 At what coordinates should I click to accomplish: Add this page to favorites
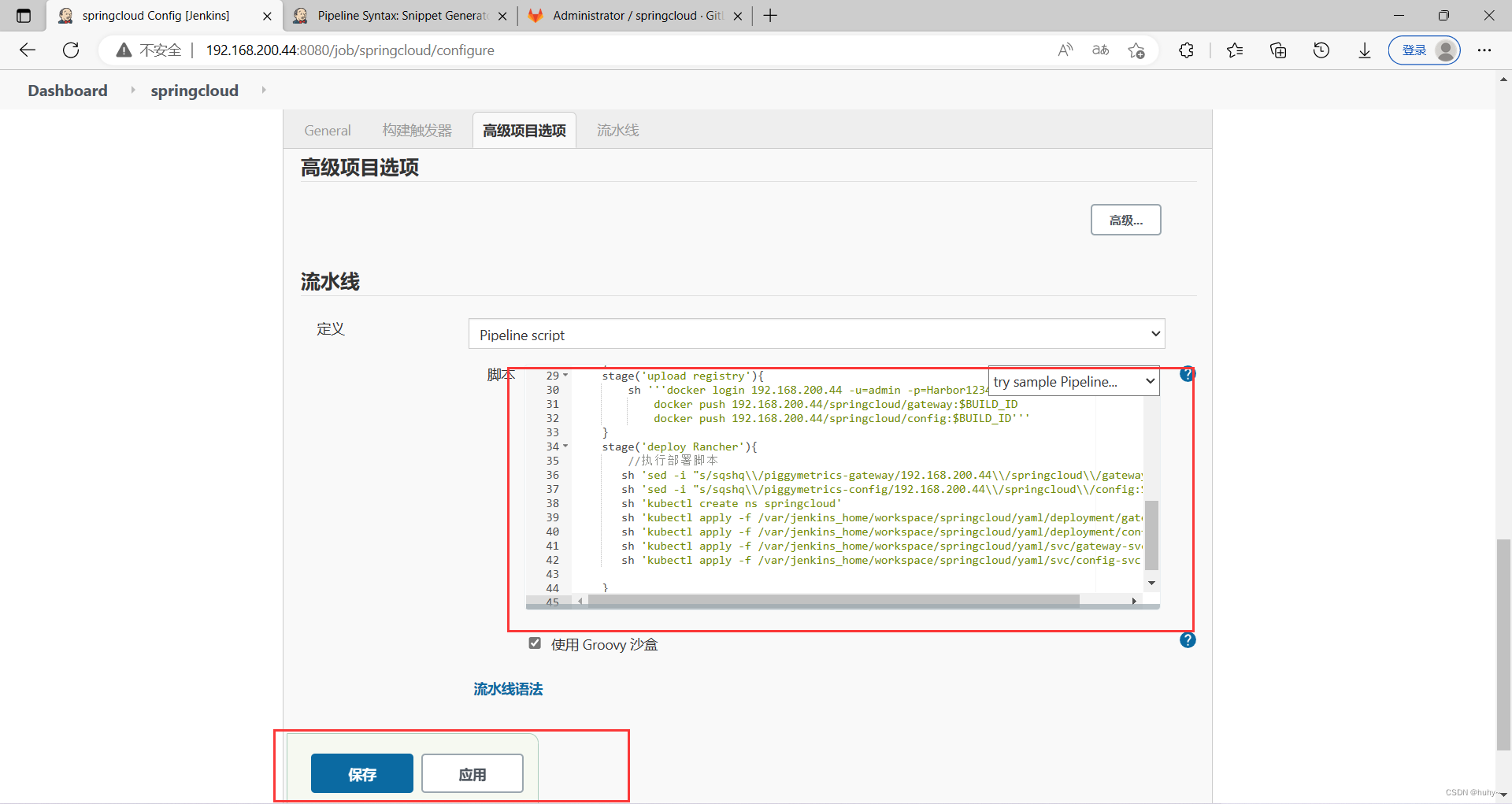click(x=1136, y=50)
